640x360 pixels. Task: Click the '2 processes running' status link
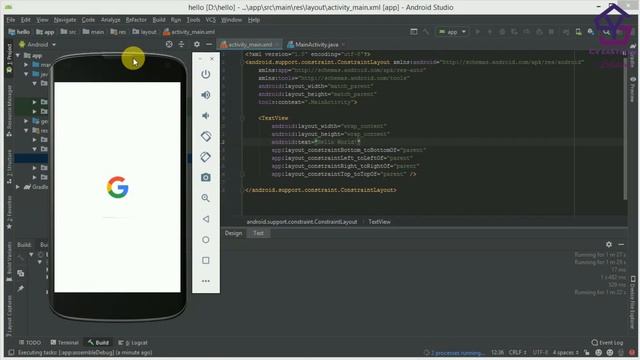[458, 353]
